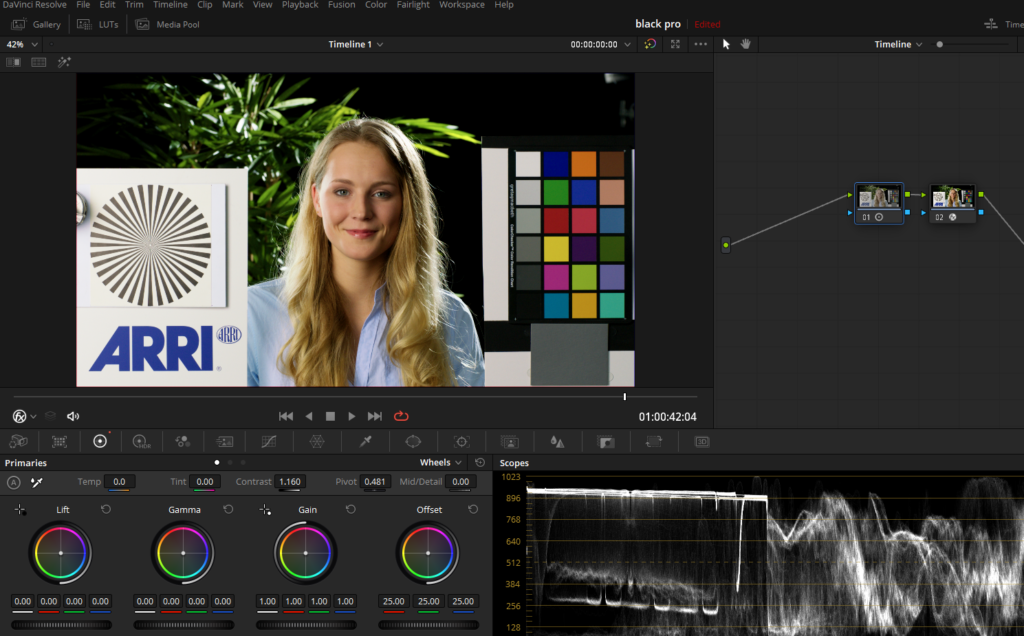Image resolution: width=1024 pixels, height=636 pixels.
Task: Play the clip forward
Action: tap(351, 416)
